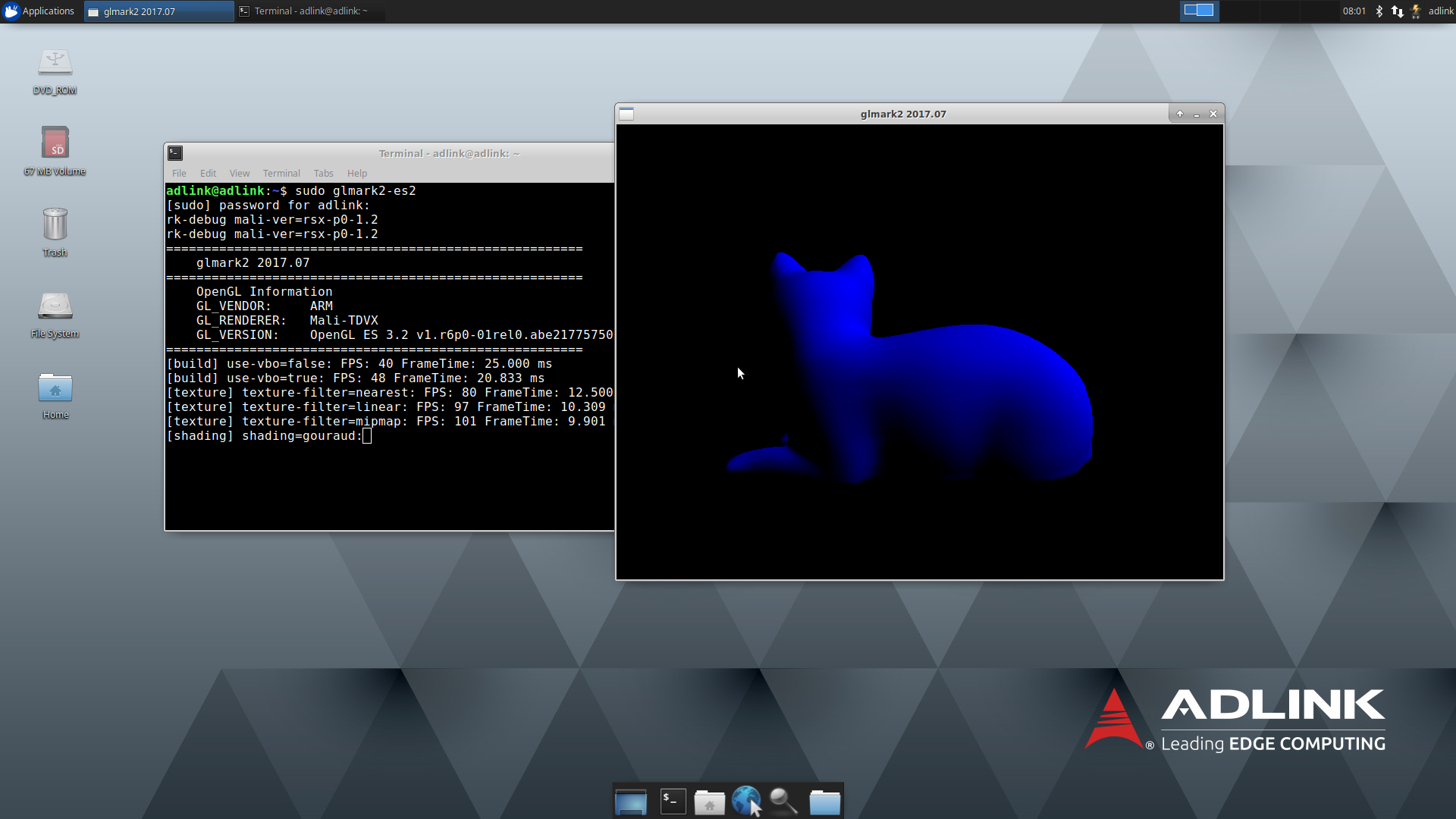Viewport: 1456px width, 819px height.
Task: Open the Terminal File menu
Action: [179, 173]
